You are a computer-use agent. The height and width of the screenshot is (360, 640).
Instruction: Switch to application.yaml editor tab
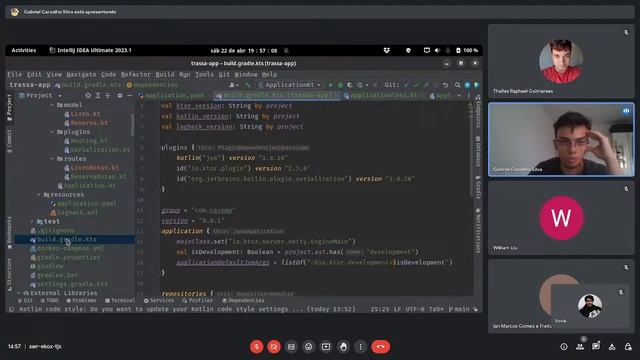click(171, 95)
